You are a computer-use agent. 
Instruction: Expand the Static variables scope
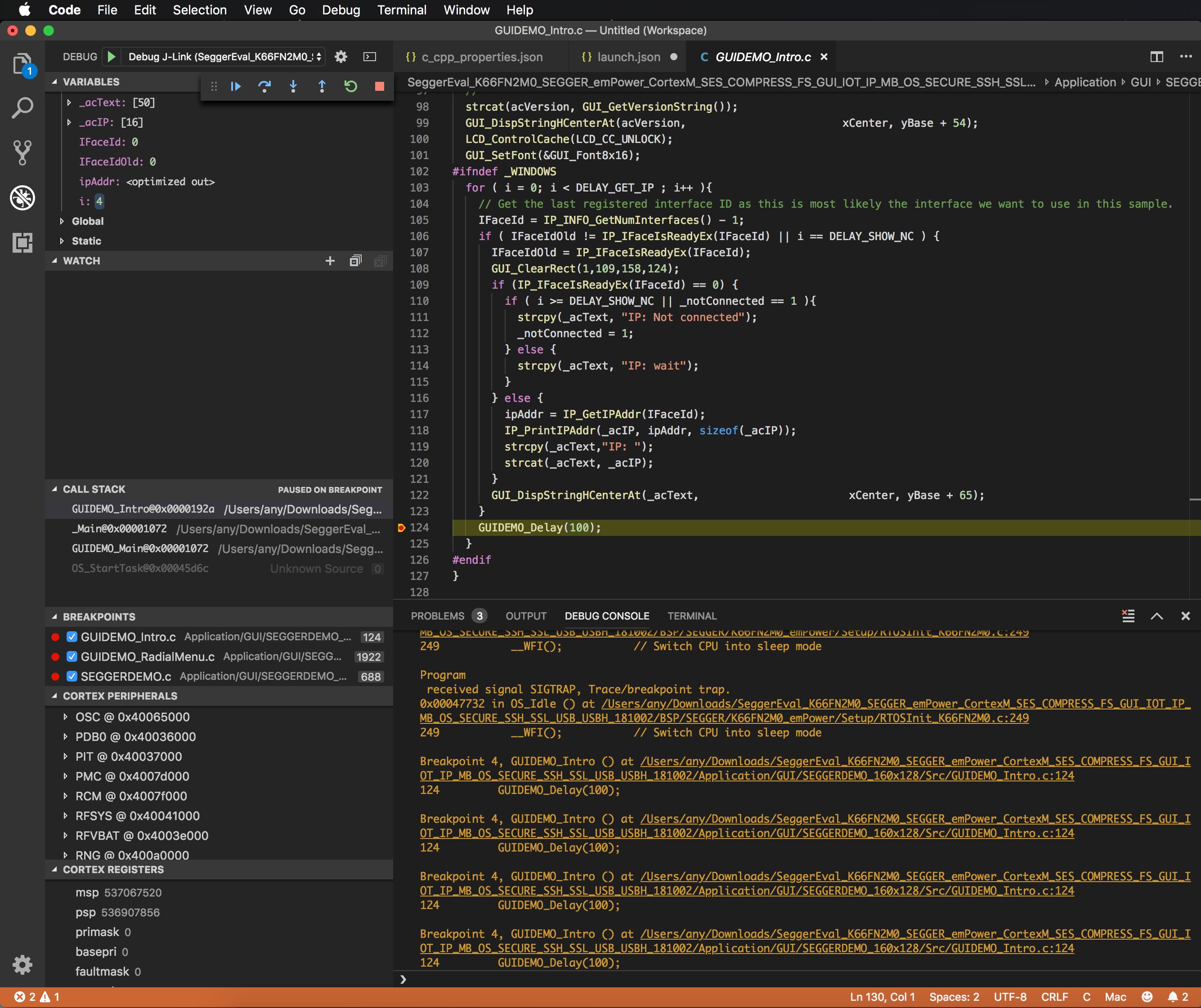coord(62,241)
